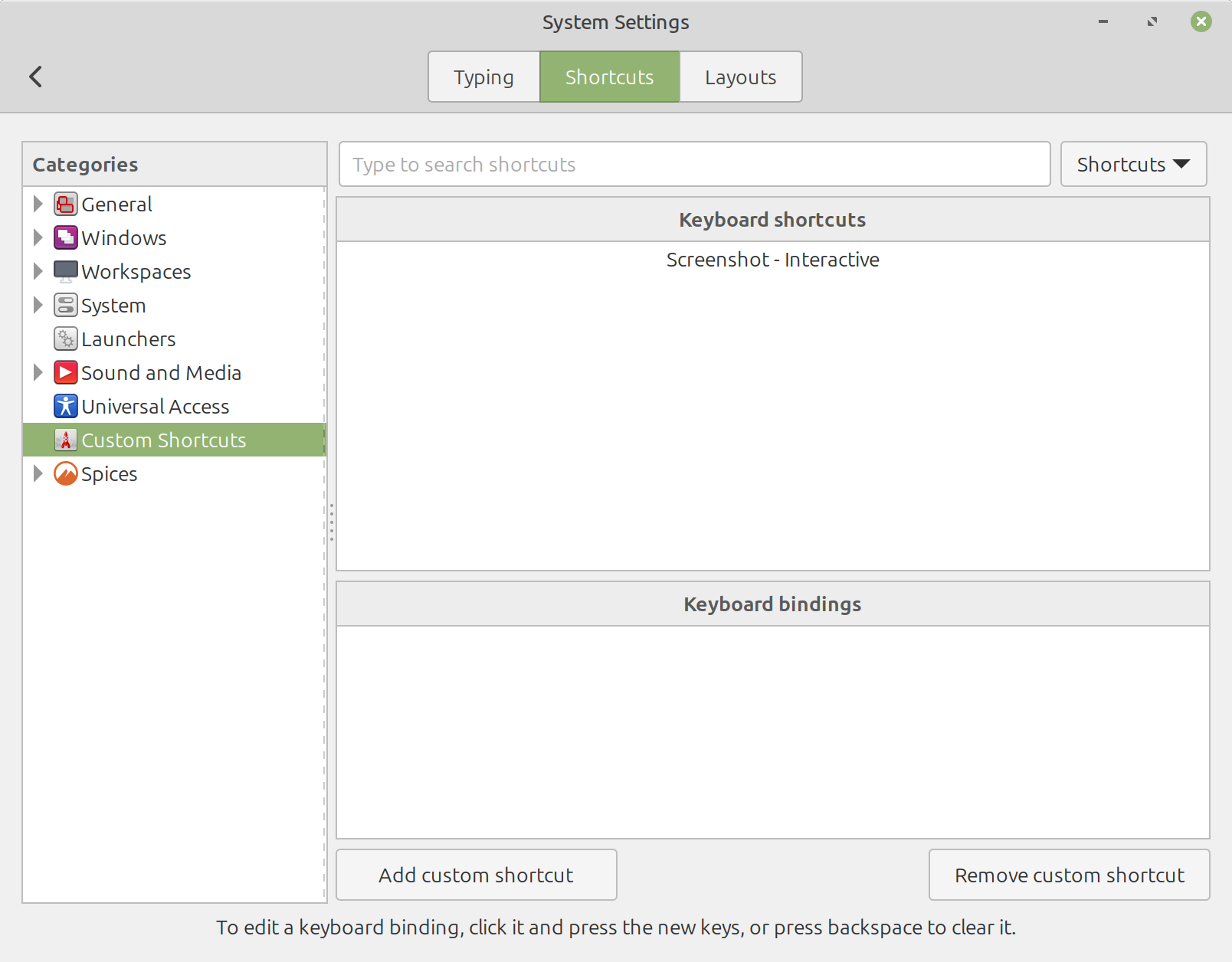Focus the search shortcuts field

point(694,164)
